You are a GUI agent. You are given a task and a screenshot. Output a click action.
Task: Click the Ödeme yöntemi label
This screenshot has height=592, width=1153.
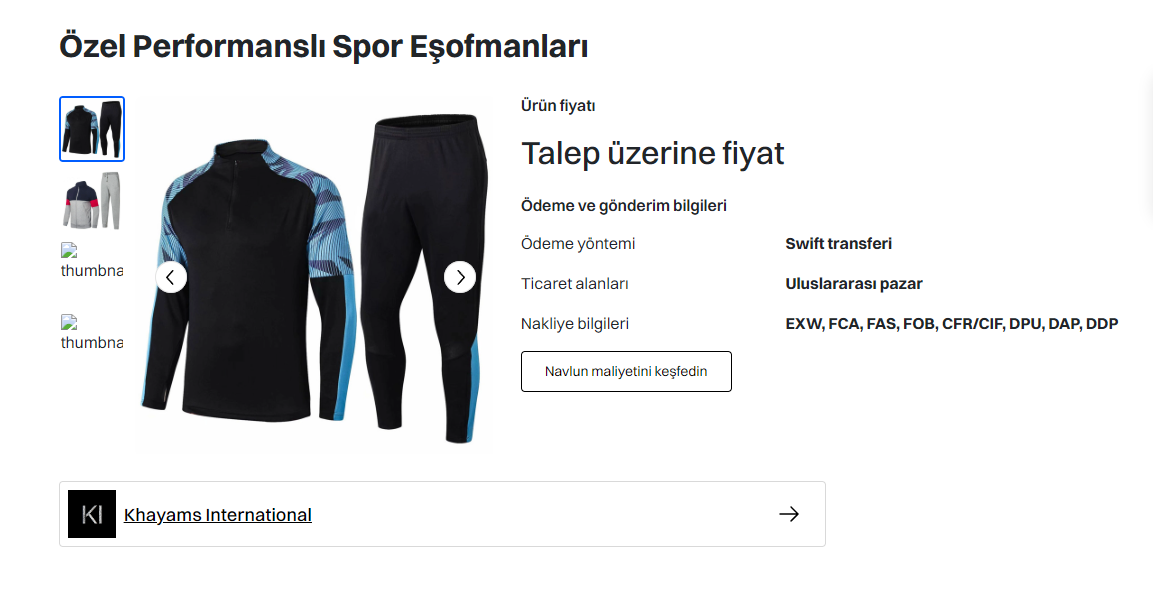coord(578,243)
